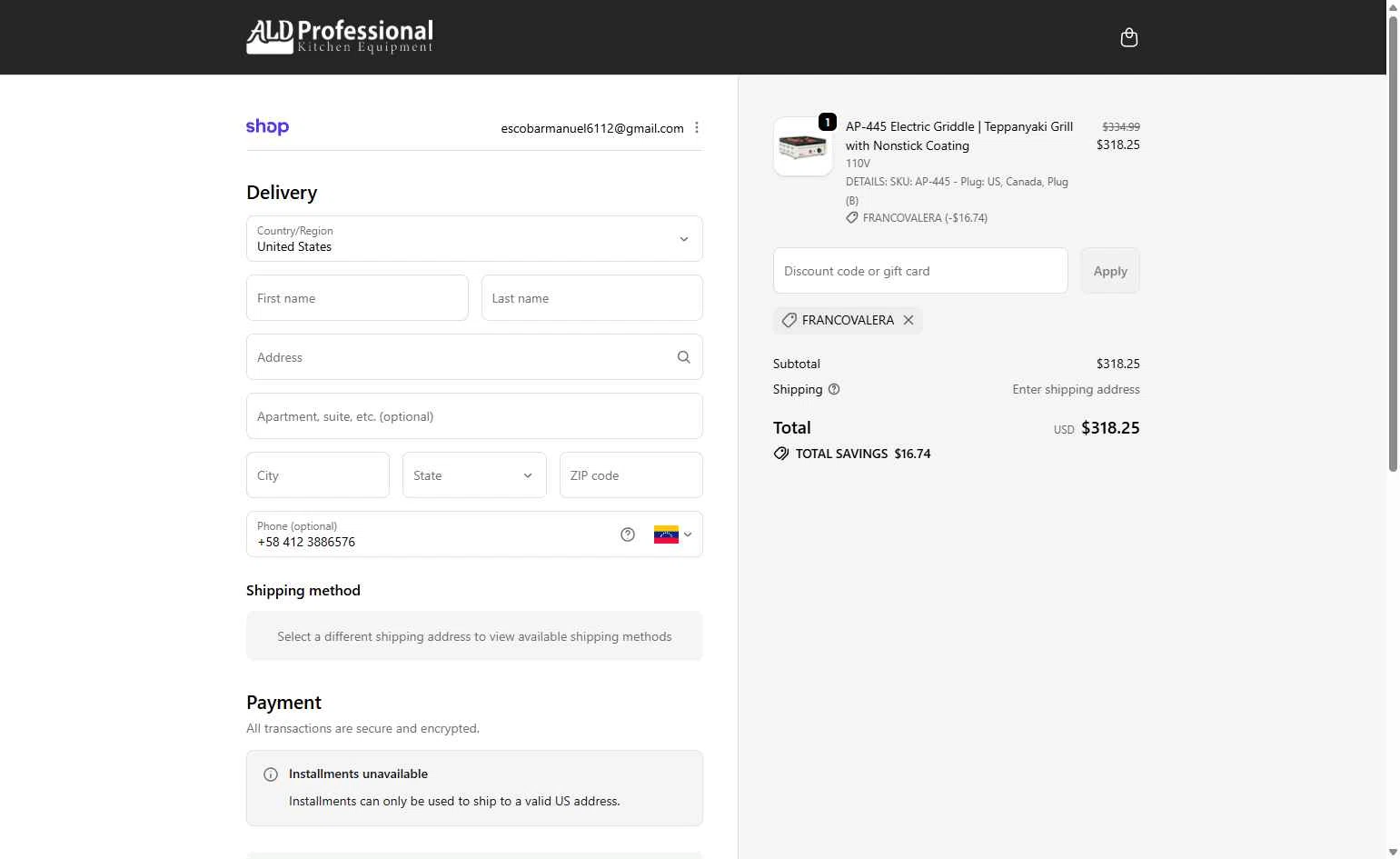
Task: Remove the FRANCOVALERA discount code
Action: point(909,320)
